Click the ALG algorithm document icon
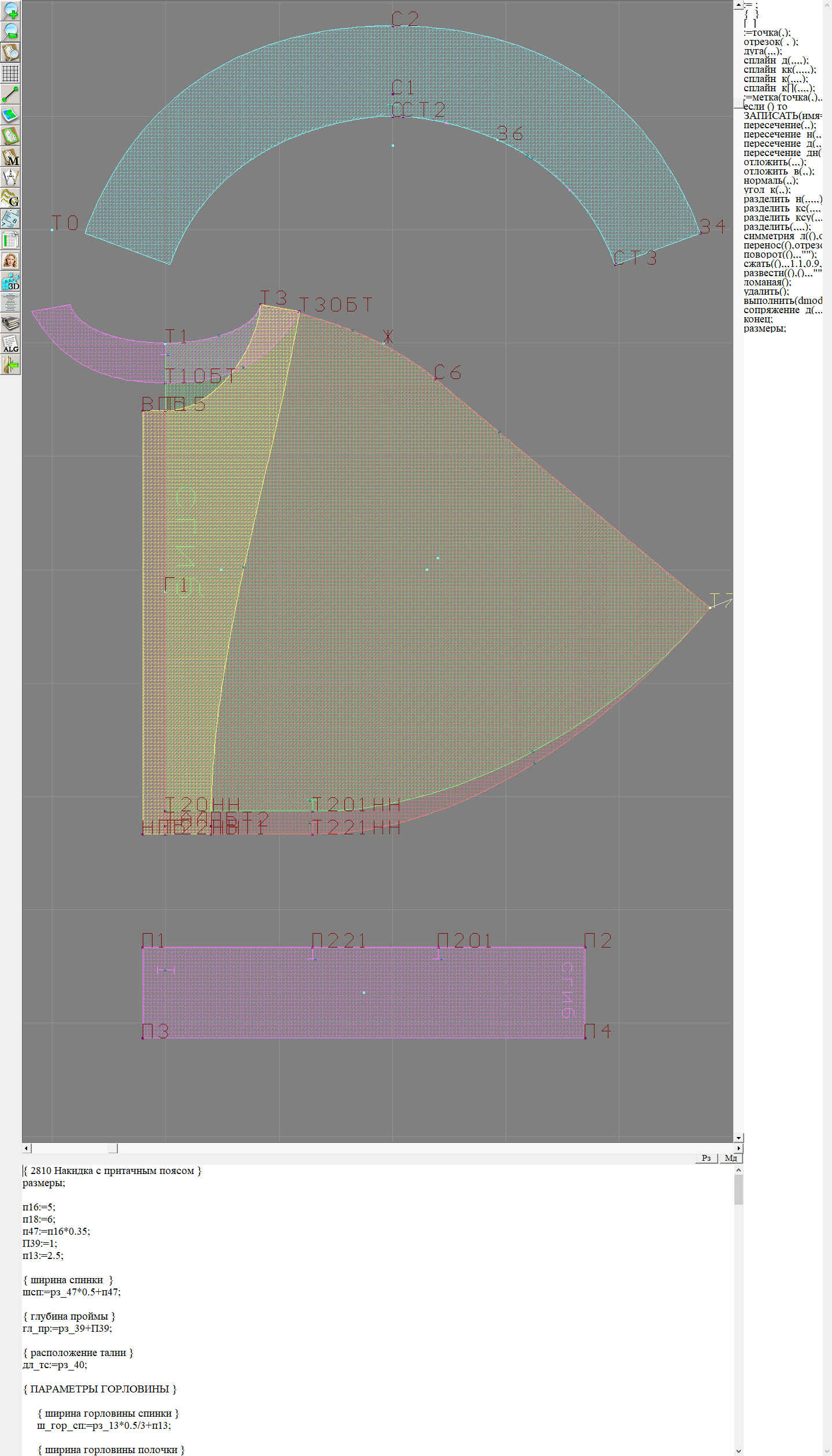The height and width of the screenshot is (1456, 832). coord(10,344)
